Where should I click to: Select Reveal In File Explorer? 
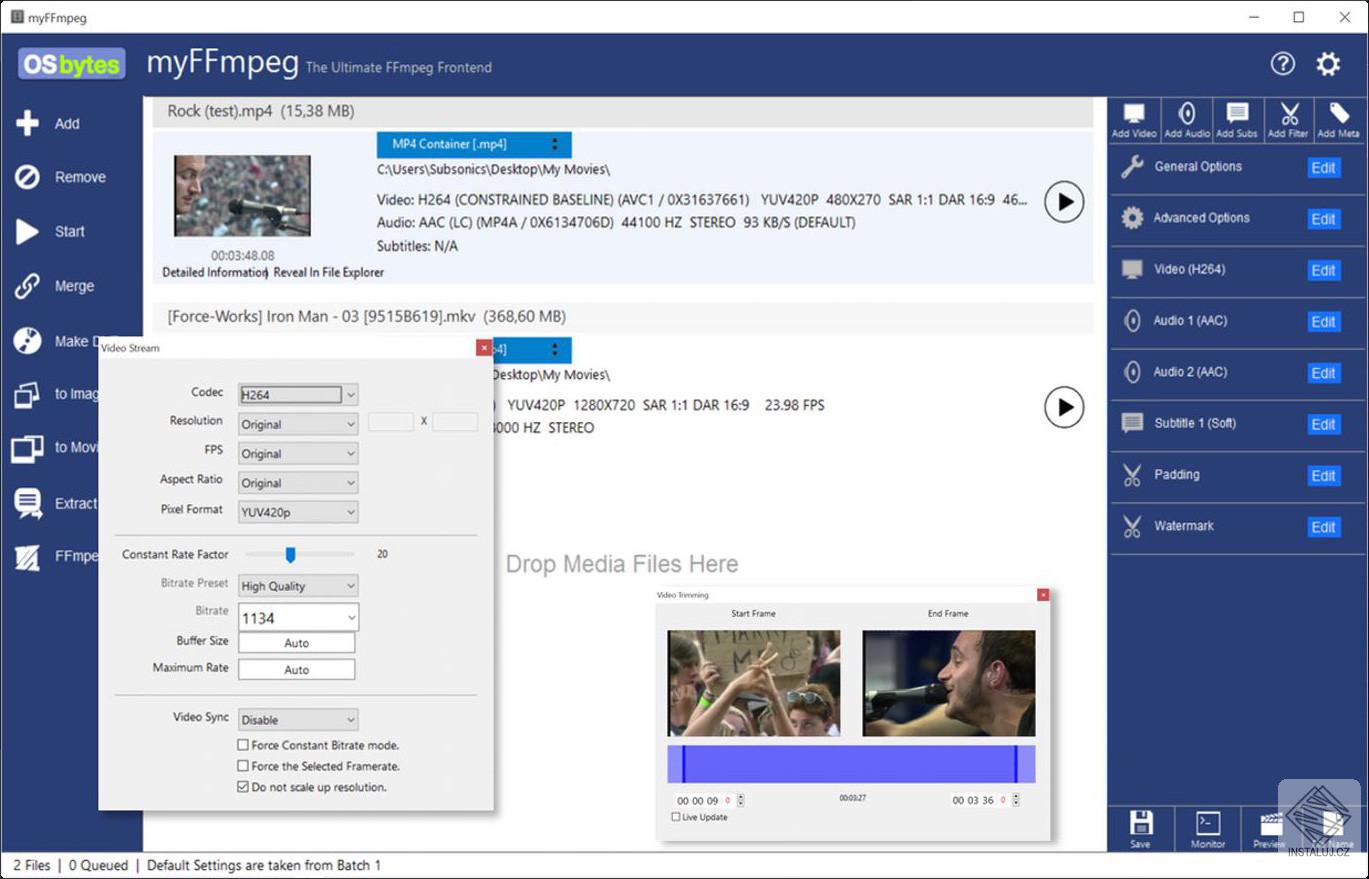coord(330,272)
